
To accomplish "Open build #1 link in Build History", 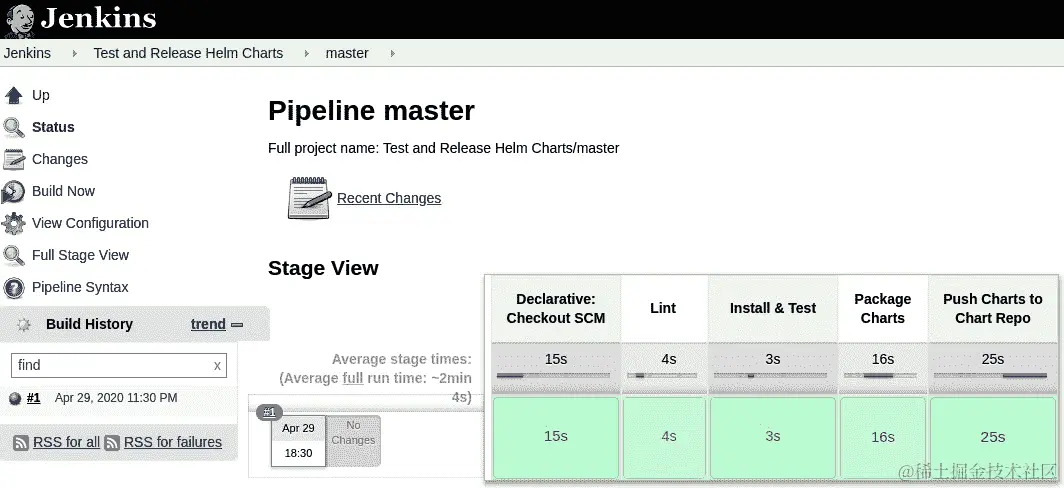I will (33, 398).
